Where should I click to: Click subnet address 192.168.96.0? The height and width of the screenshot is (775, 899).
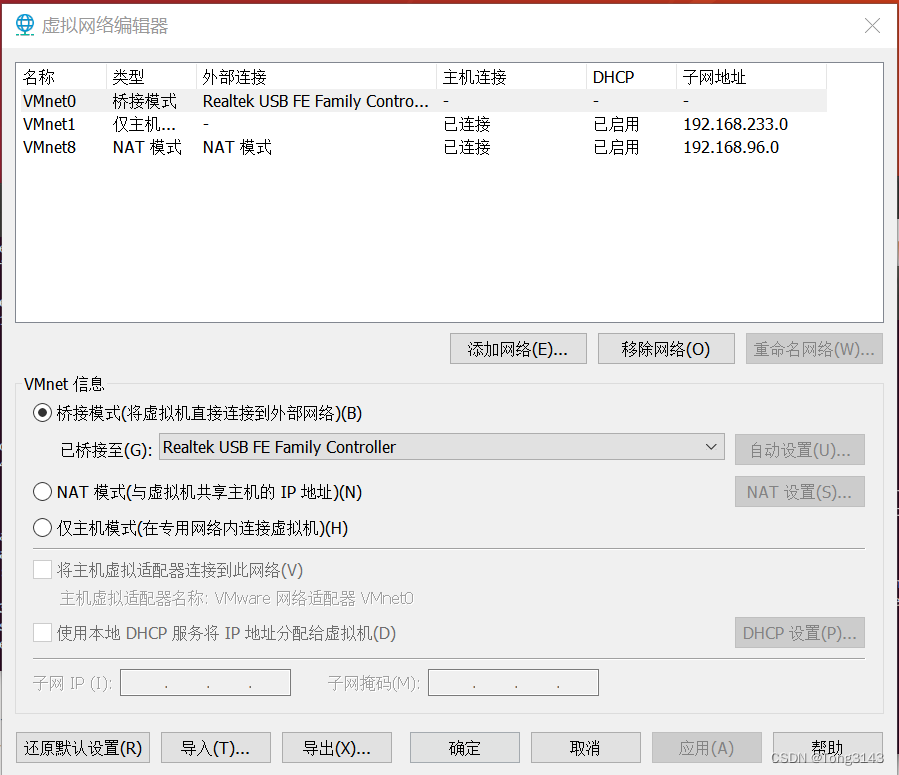[x=731, y=147]
